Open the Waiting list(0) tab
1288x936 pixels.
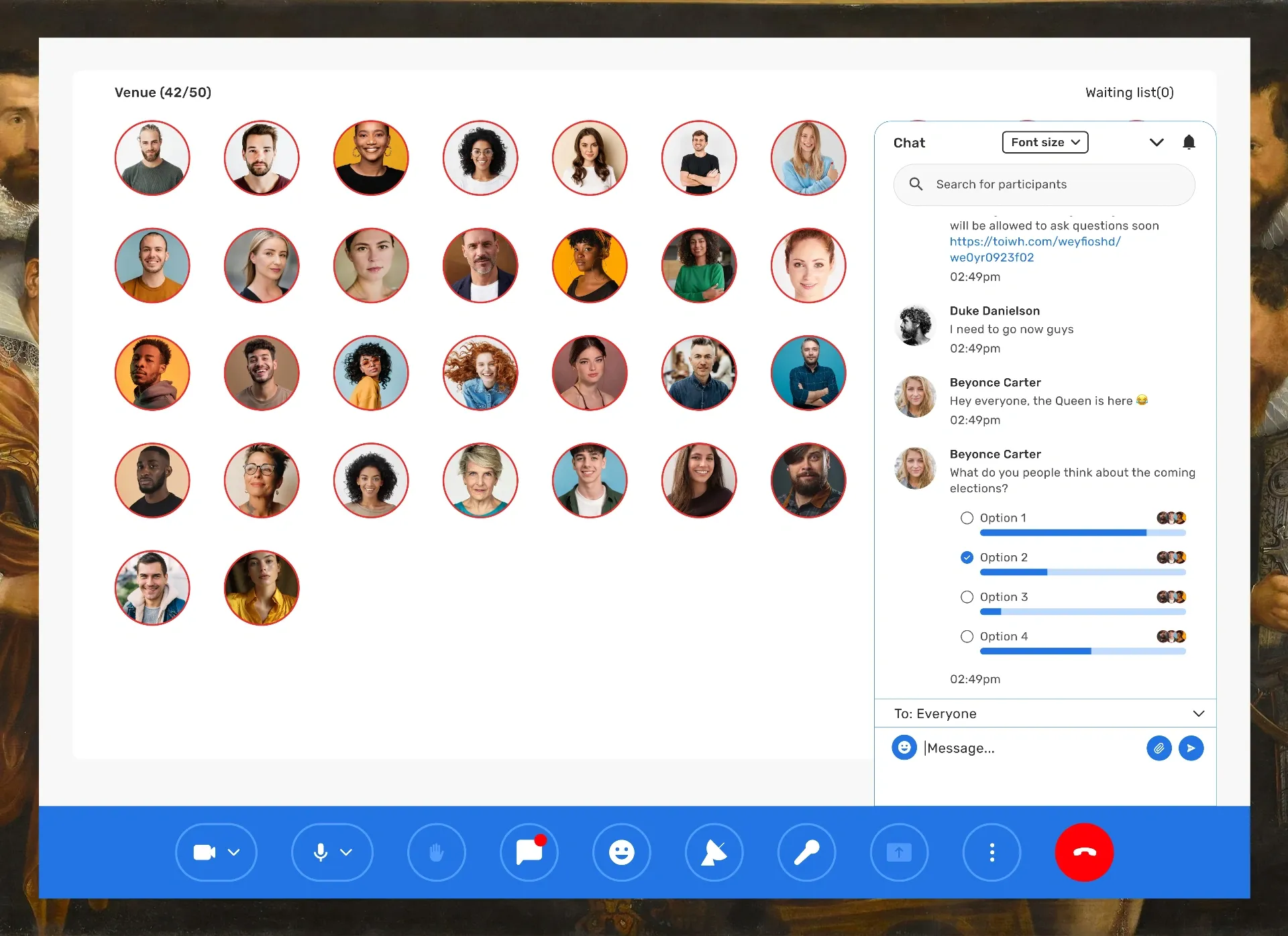point(1130,93)
